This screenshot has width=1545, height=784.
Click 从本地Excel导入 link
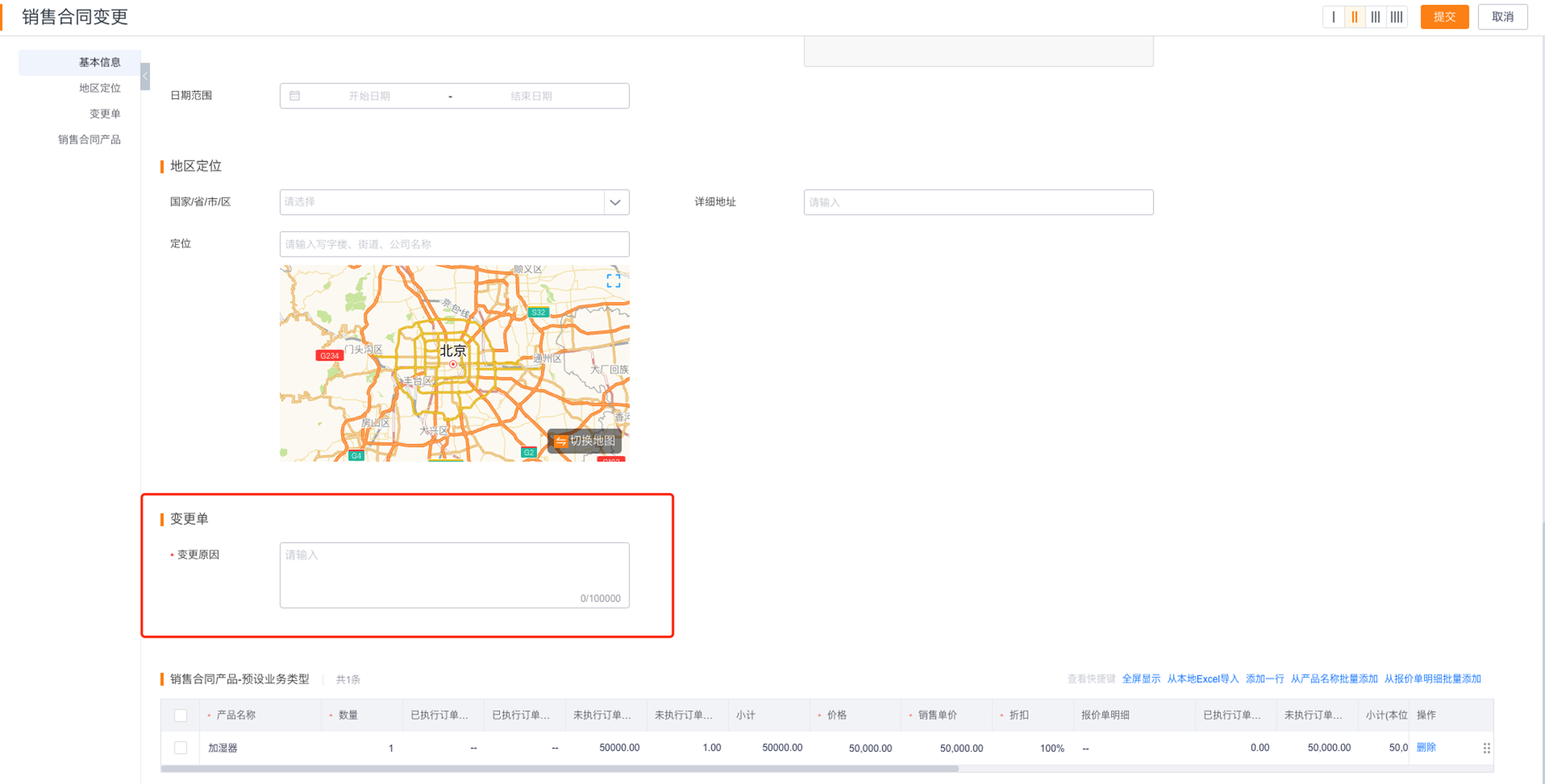(1202, 678)
